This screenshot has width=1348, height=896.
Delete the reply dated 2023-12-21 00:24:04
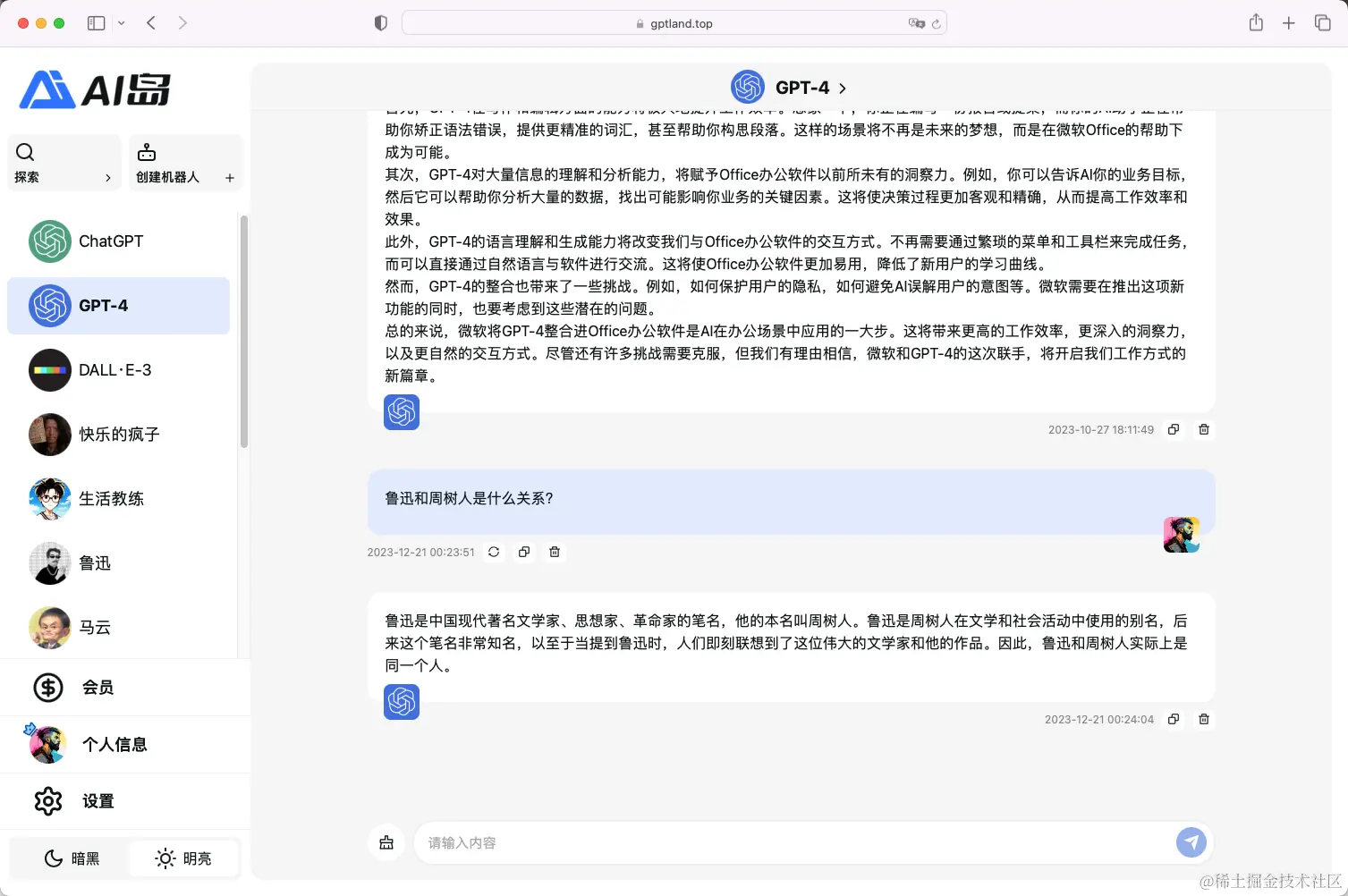tap(1204, 719)
